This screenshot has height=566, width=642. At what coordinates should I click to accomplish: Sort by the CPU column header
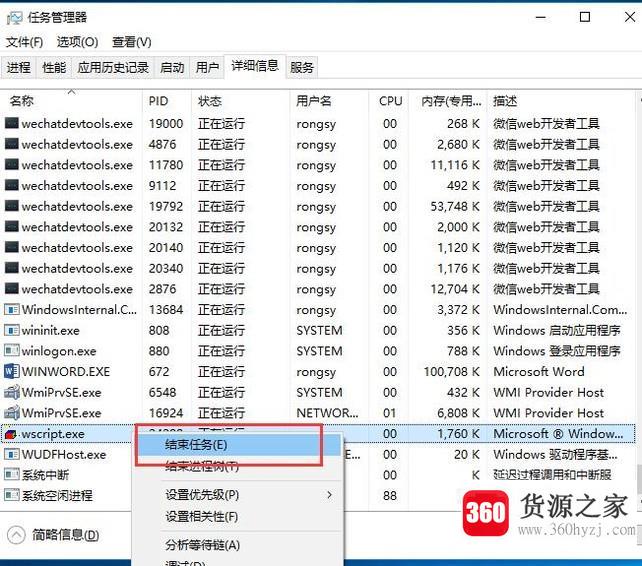click(389, 101)
